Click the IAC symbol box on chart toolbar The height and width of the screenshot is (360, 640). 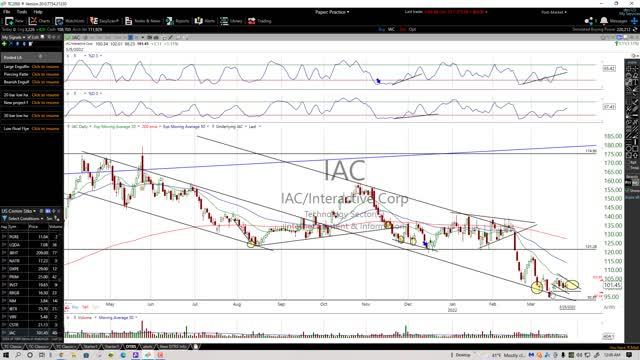click(77, 38)
